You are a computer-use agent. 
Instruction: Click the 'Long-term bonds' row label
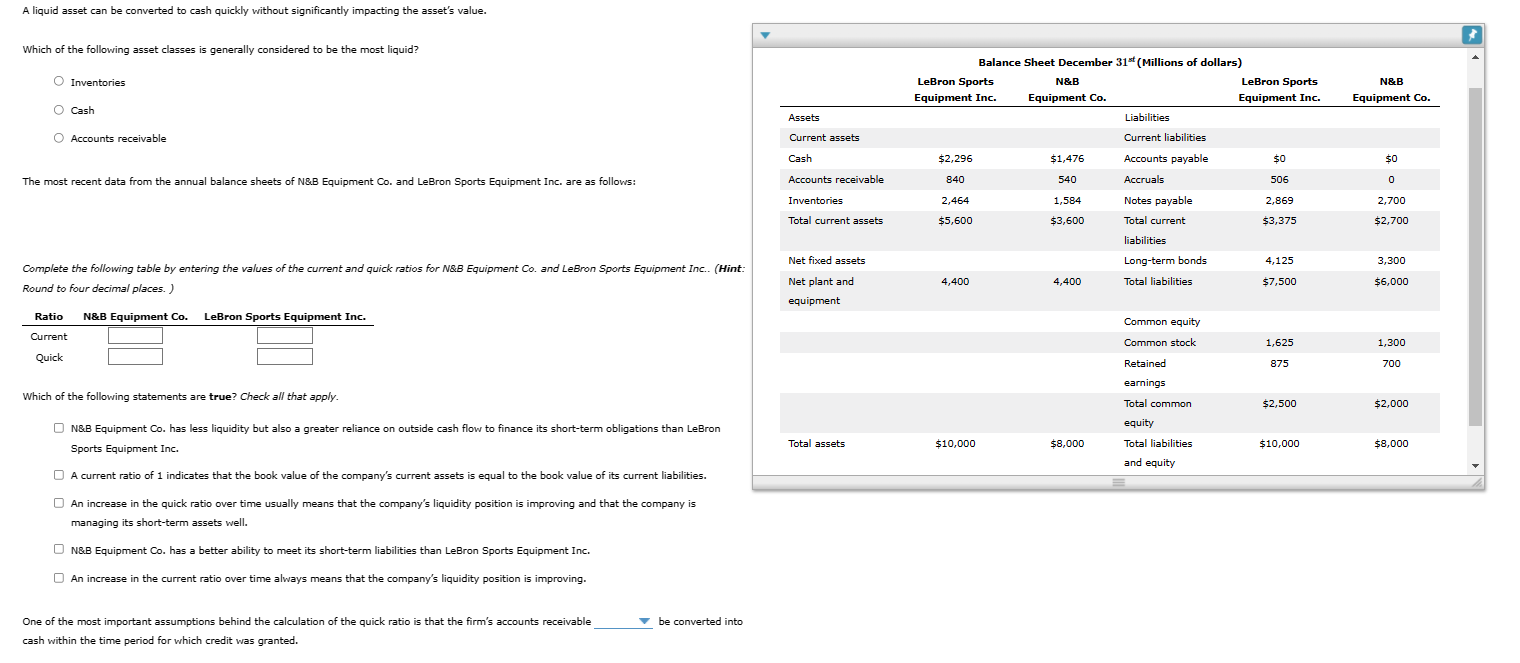tap(1165, 260)
